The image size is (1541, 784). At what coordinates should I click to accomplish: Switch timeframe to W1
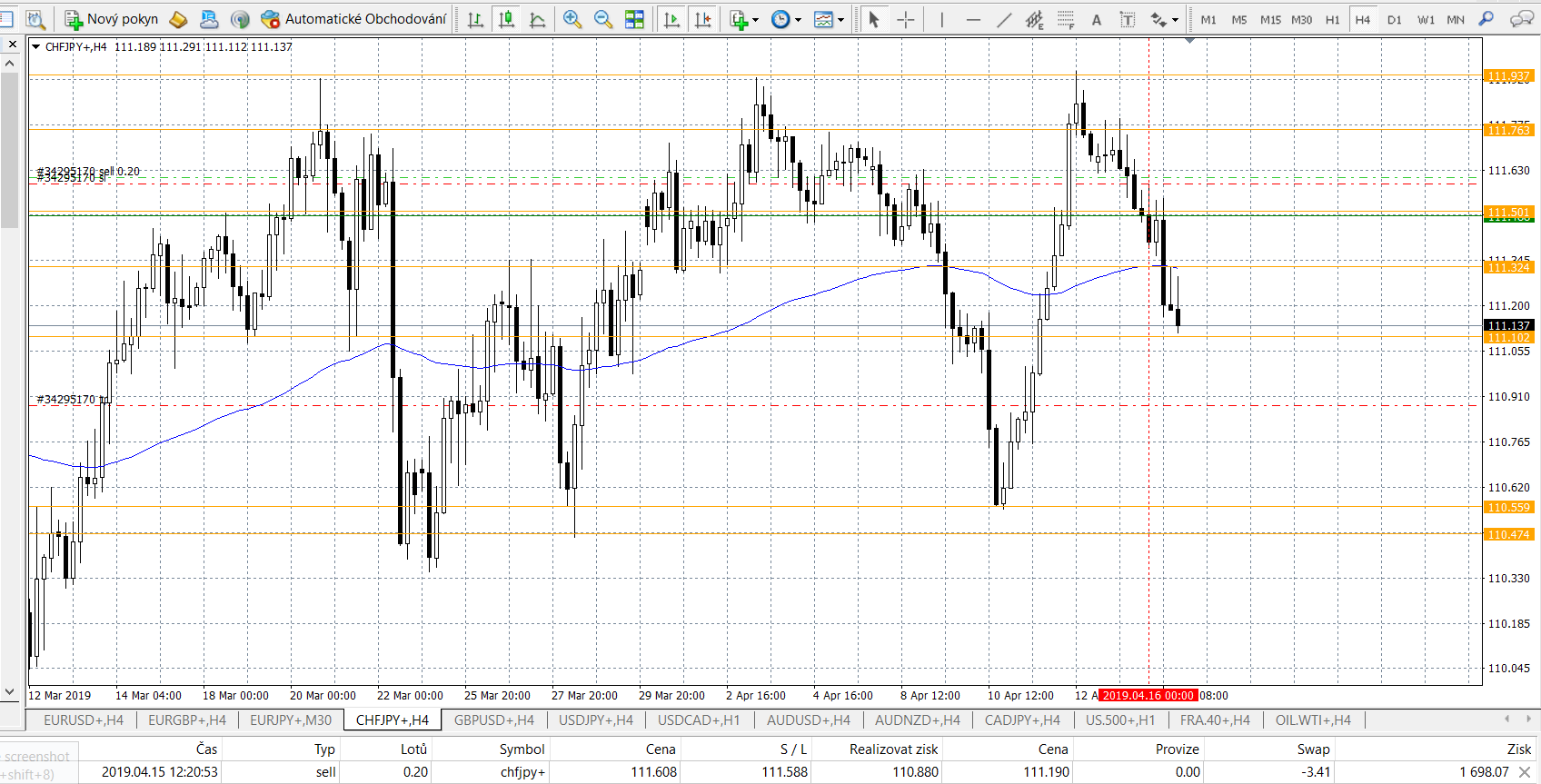[x=1426, y=19]
